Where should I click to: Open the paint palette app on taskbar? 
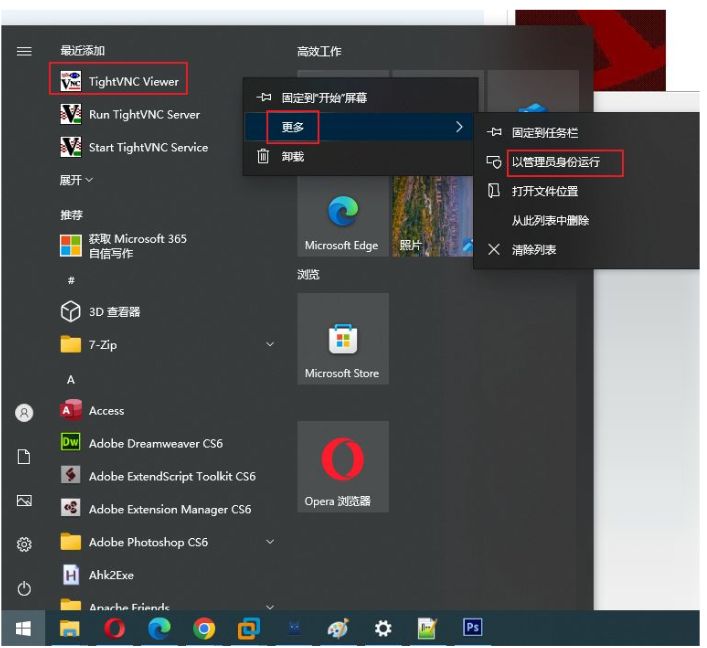(338, 628)
